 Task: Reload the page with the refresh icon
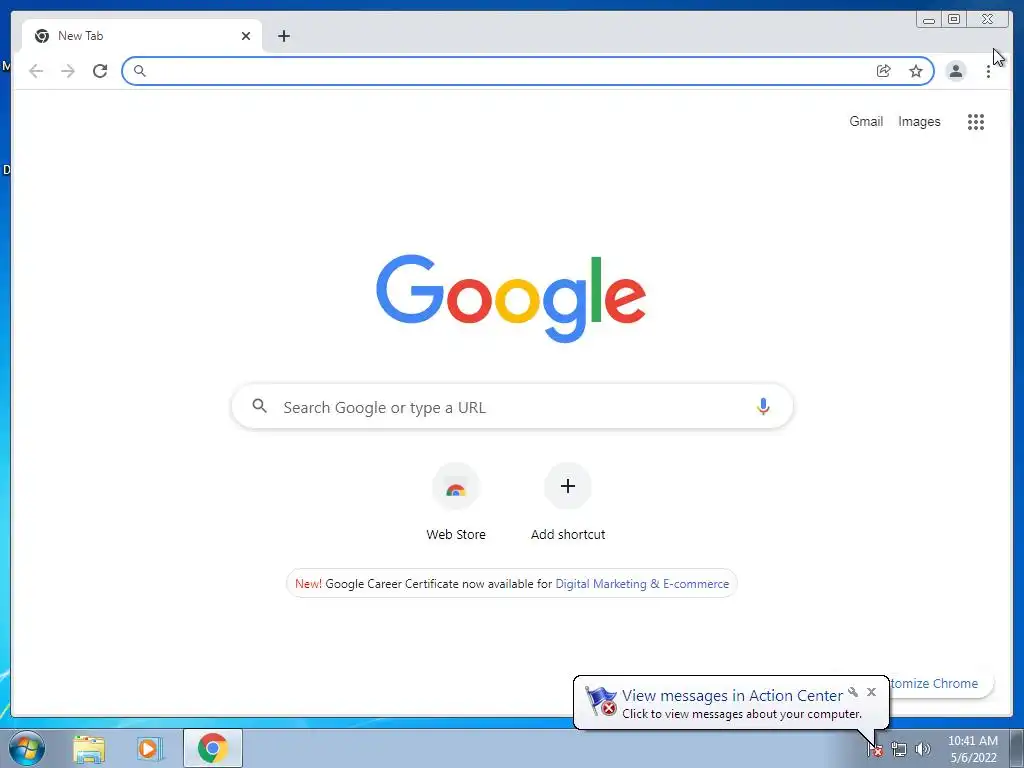pos(100,71)
